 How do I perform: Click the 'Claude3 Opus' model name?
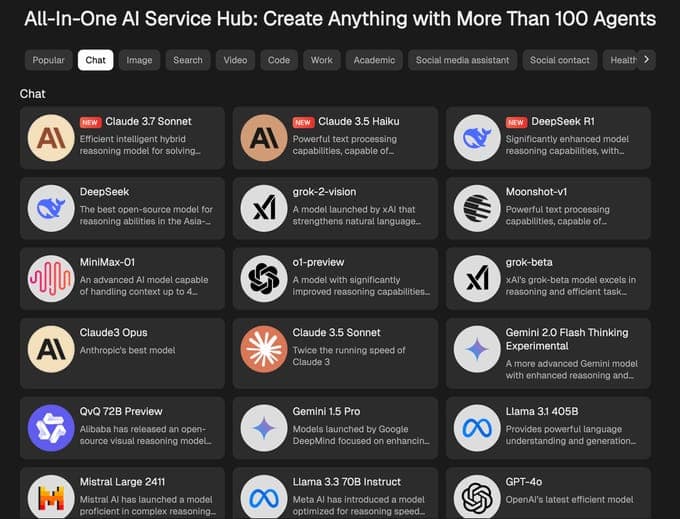[x=114, y=333]
